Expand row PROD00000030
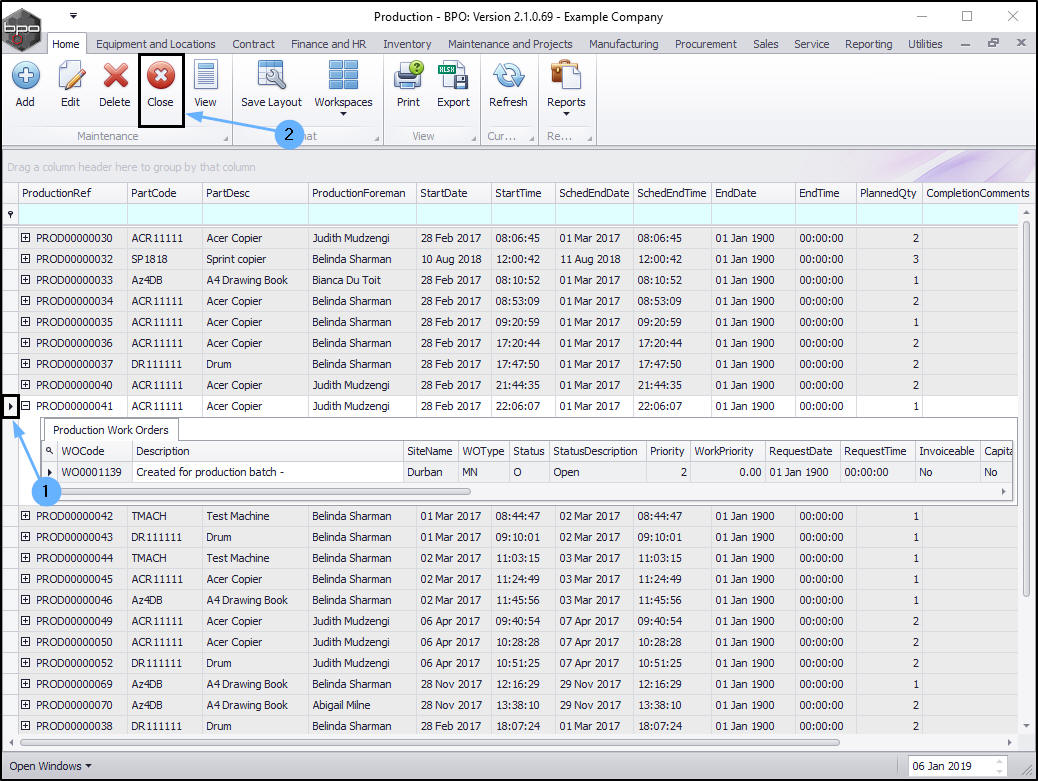This screenshot has width=1038, height=781. 26,238
